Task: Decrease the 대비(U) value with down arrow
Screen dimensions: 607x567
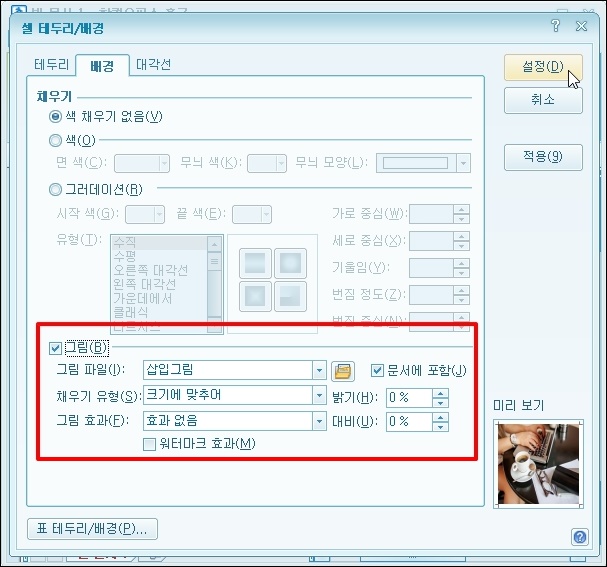Action: click(441, 427)
